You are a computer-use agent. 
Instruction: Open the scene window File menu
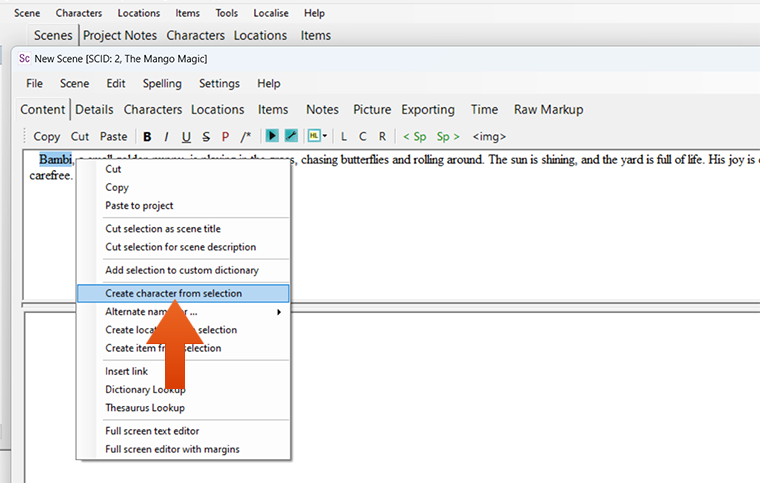click(34, 84)
